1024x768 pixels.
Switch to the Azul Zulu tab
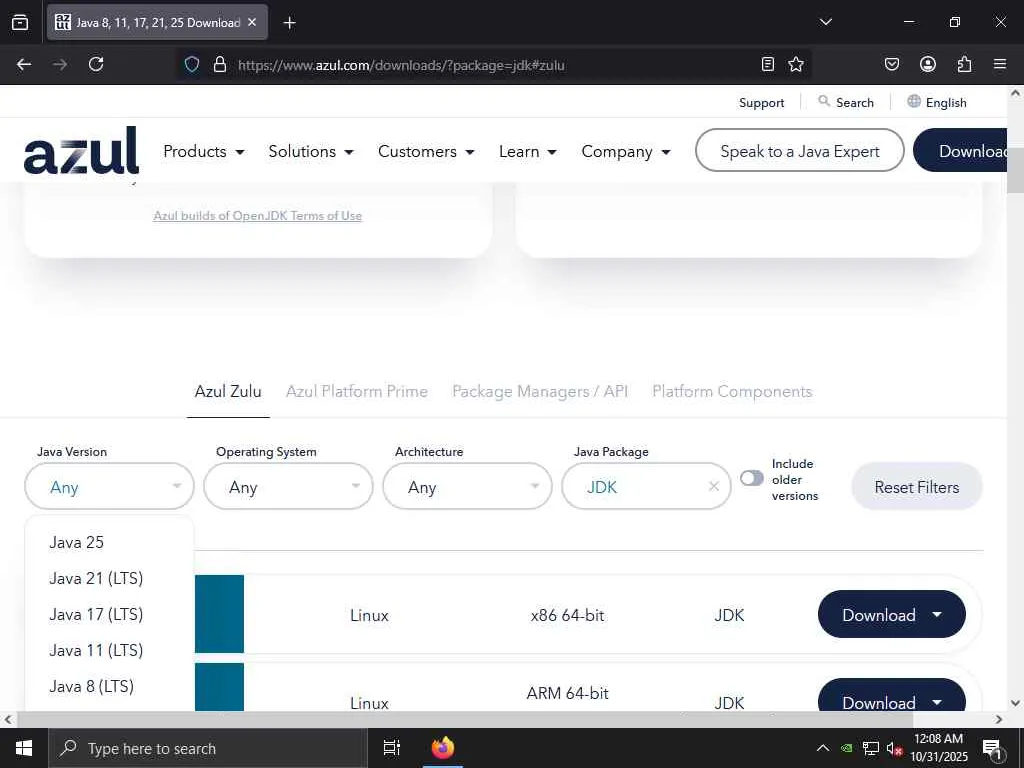228,391
